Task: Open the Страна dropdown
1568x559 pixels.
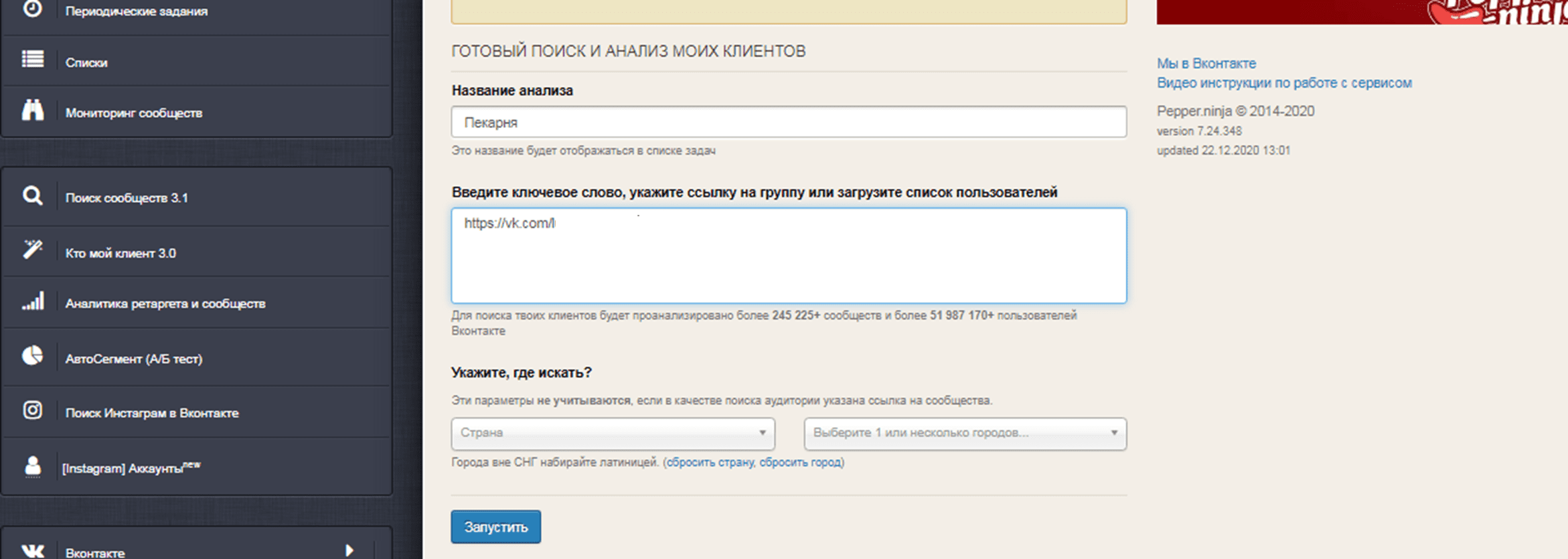Action: (613, 433)
